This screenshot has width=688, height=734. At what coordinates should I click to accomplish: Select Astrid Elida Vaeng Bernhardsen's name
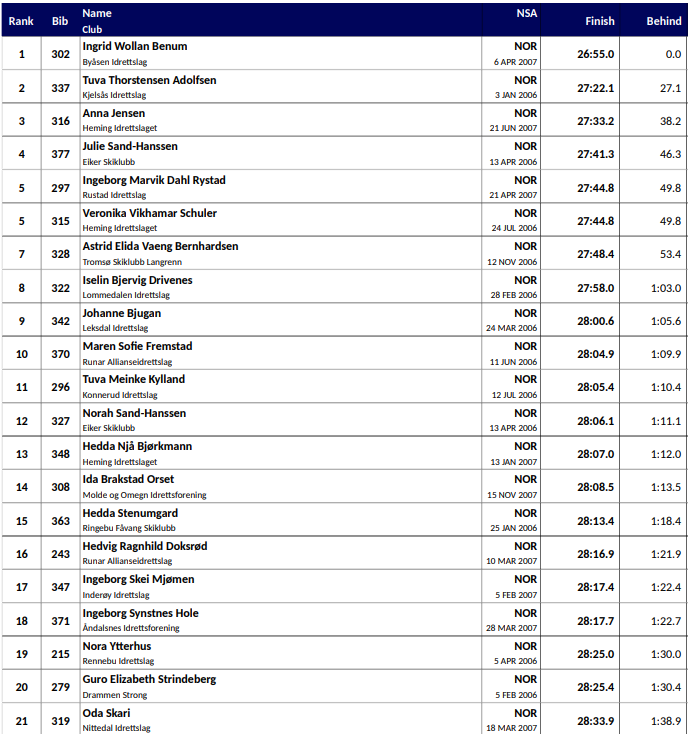(160, 246)
